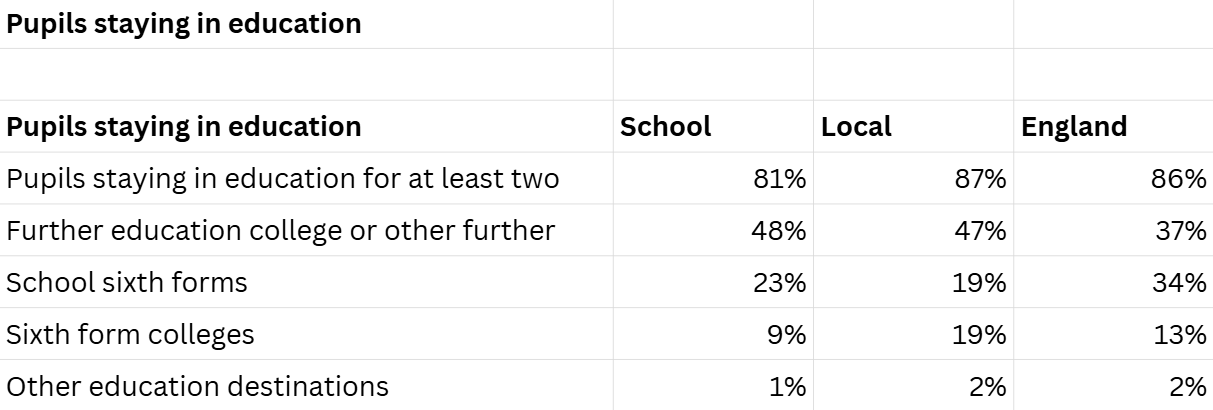The width and height of the screenshot is (1213, 410).
Task: Select the 37% England value cell
Action: click(x=1180, y=231)
